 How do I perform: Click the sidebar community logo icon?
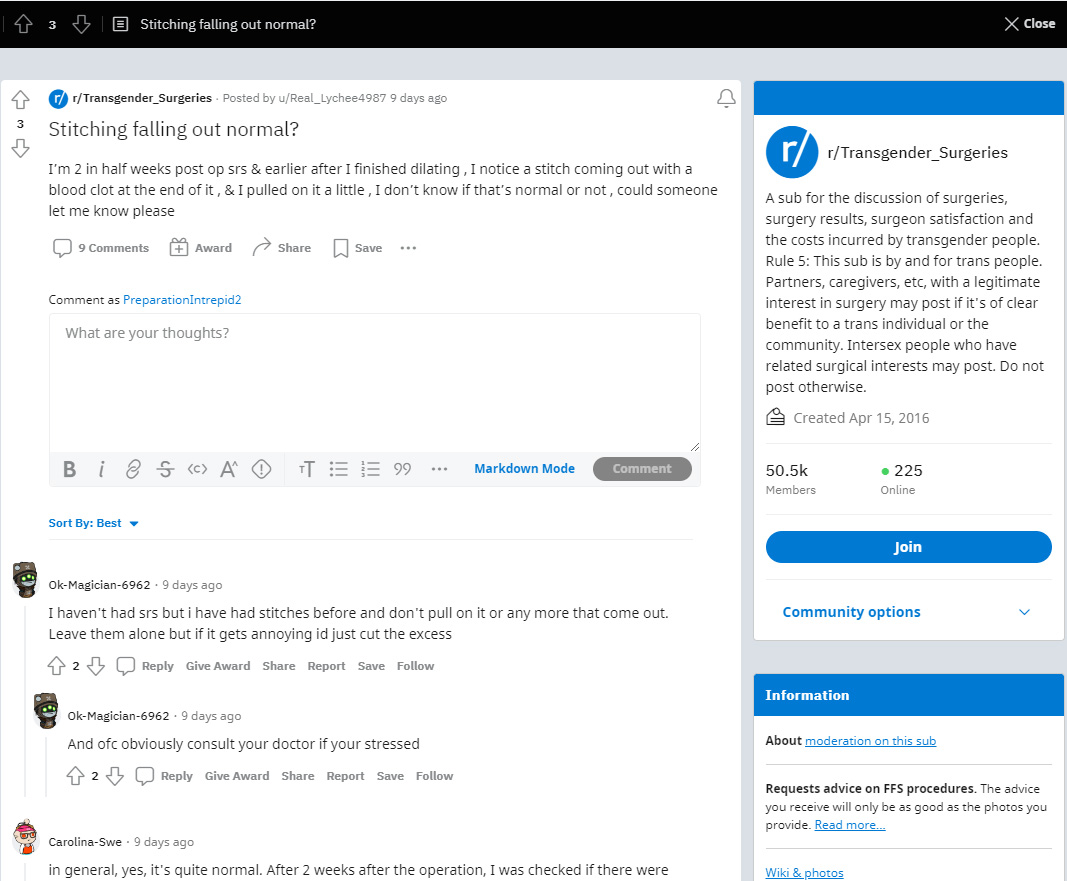(792, 152)
